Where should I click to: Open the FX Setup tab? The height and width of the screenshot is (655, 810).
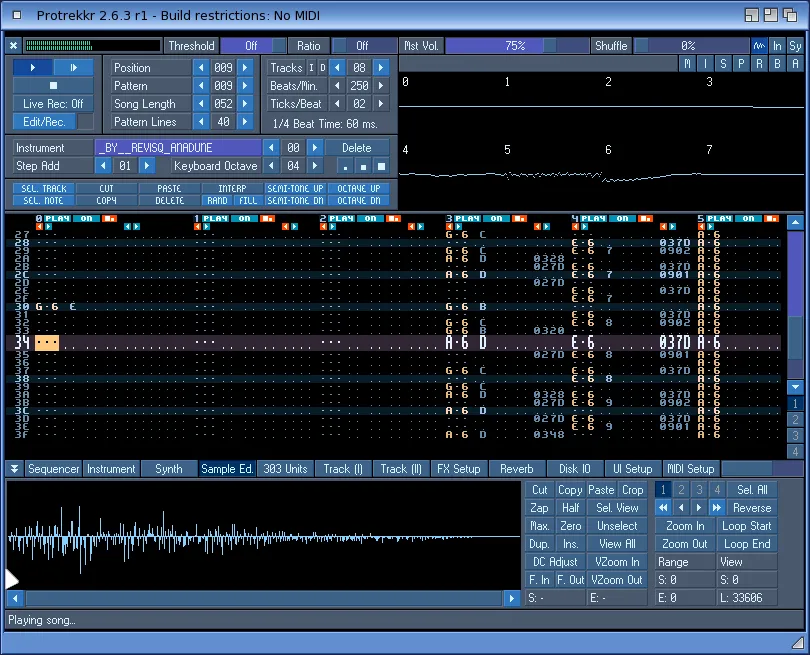459,469
